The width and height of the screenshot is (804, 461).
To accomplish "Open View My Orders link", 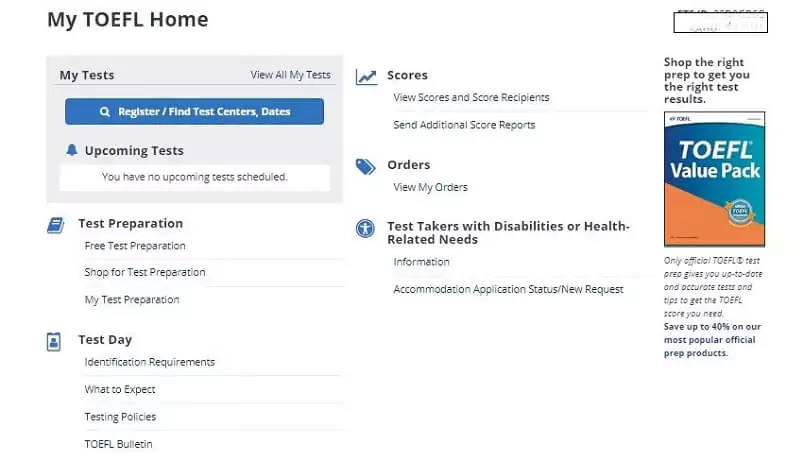I will (430, 187).
